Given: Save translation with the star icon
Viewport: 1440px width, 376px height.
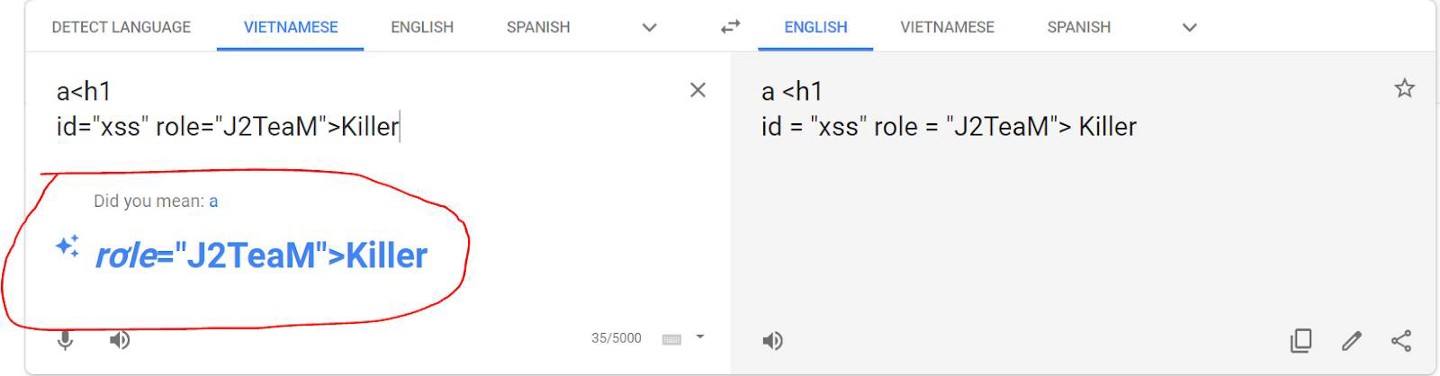Looking at the screenshot, I should pos(1404,89).
